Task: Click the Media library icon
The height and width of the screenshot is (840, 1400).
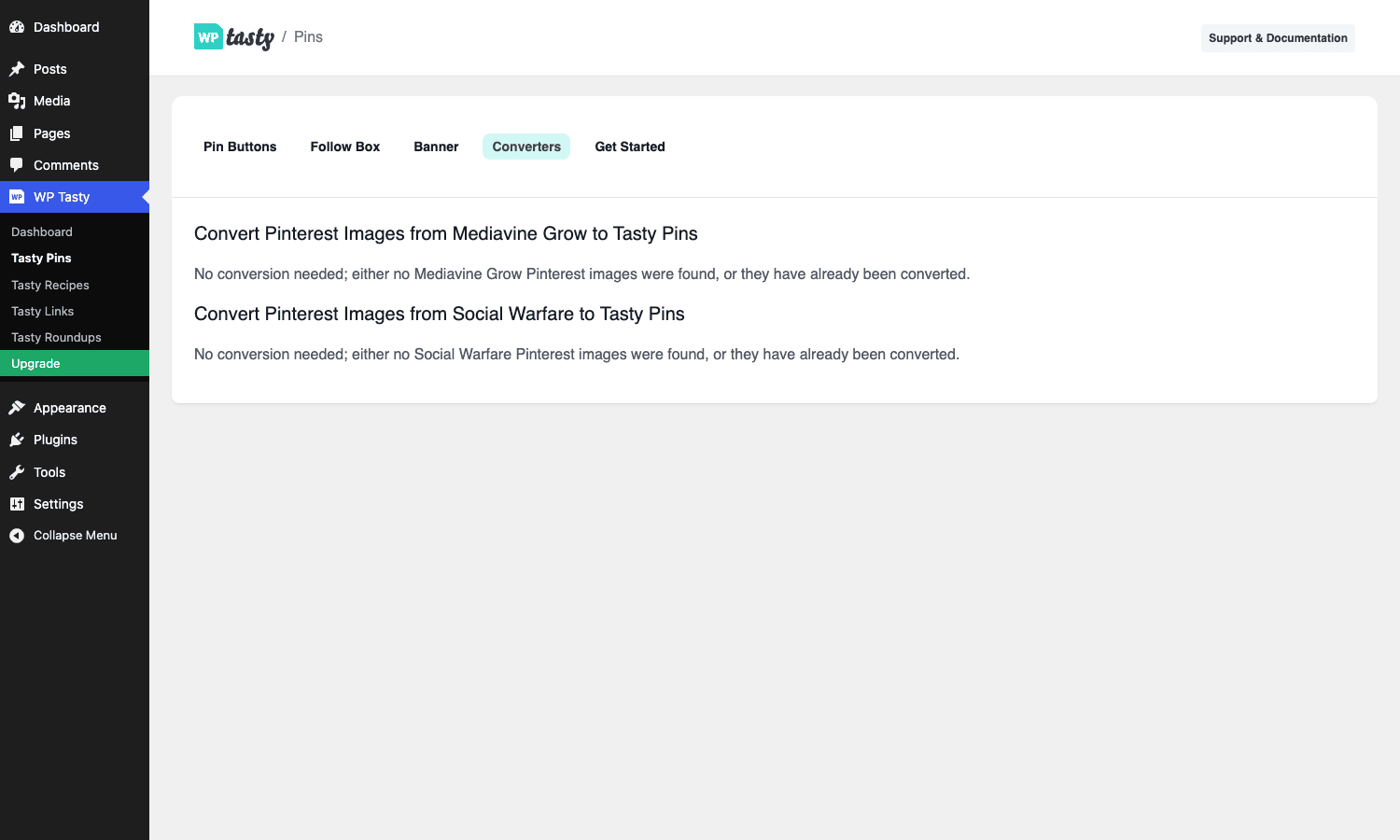Action: [x=17, y=101]
